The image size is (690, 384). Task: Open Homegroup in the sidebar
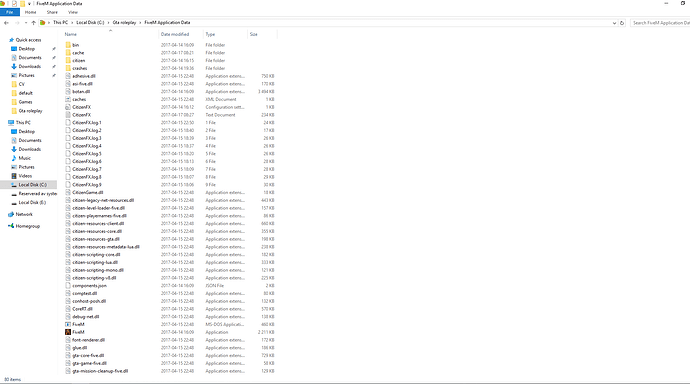pyautogui.click(x=27, y=226)
